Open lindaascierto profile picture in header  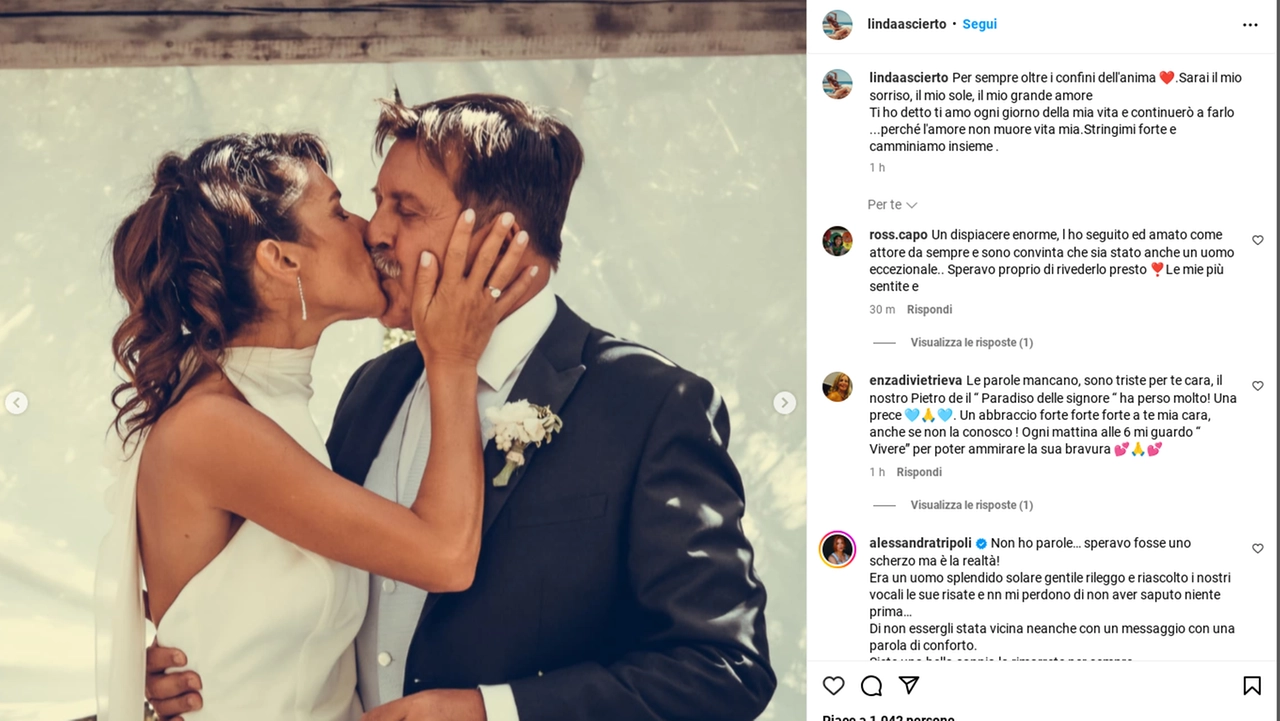(x=837, y=24)
